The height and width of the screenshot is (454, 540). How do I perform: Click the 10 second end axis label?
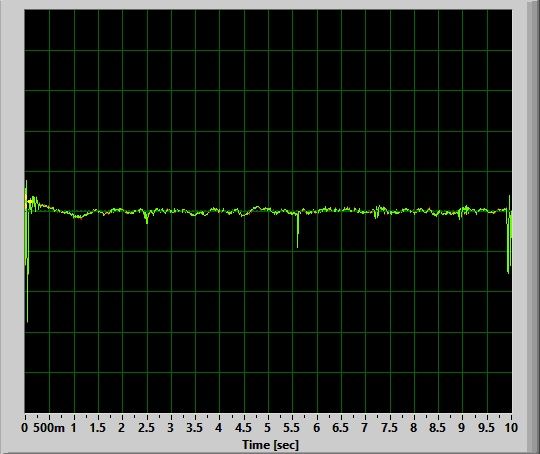[x=511, y=428]
